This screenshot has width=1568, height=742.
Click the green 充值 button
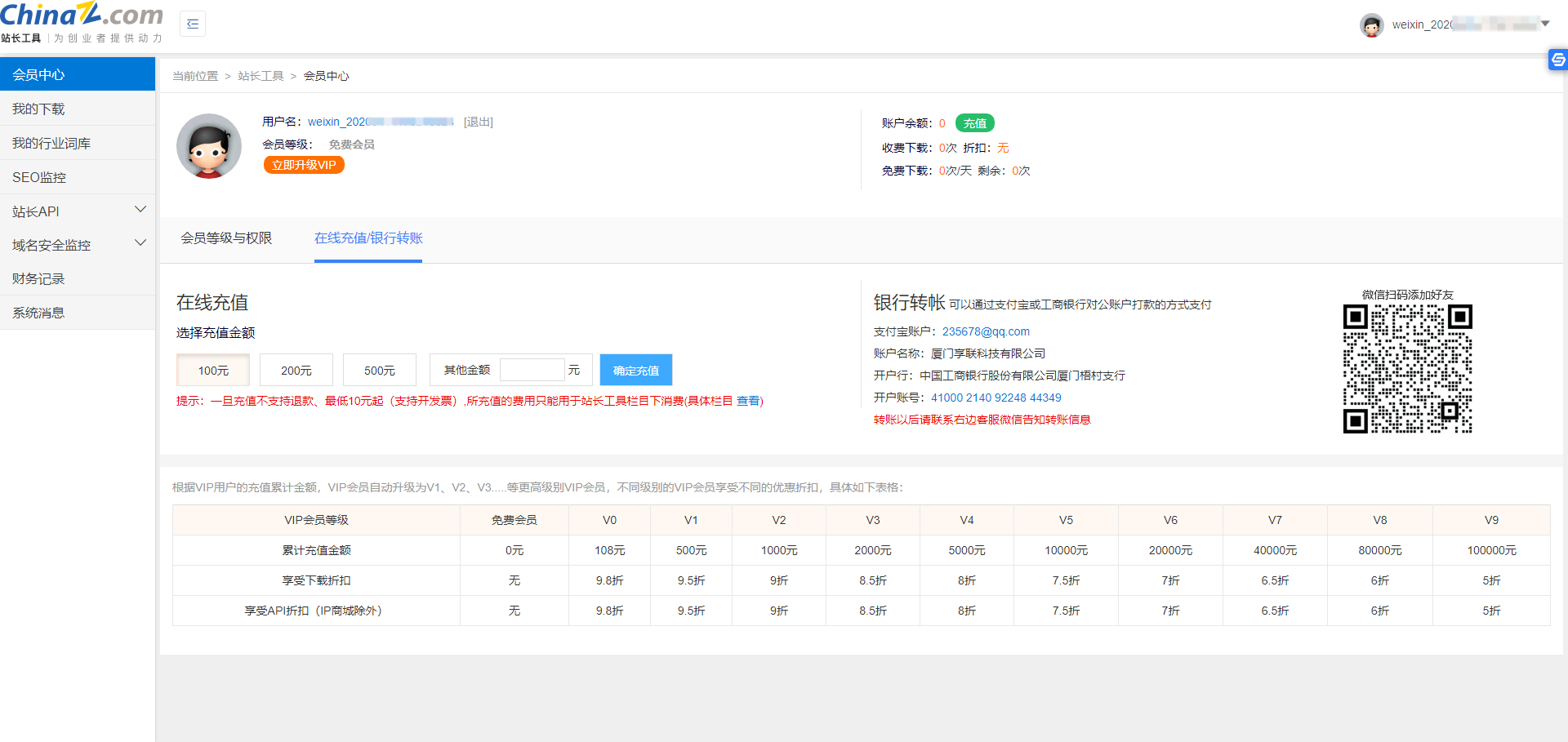975,123
